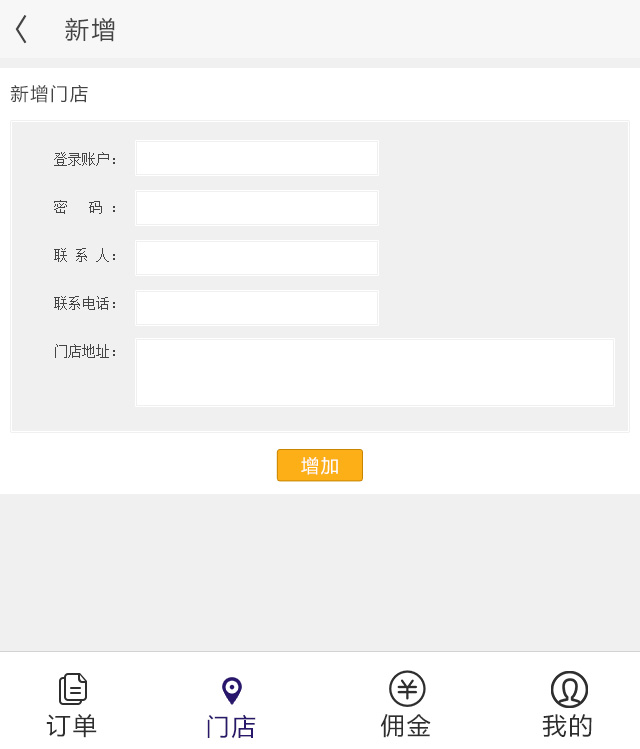
Task: Select the 联系人 text box
Action: 257,257
